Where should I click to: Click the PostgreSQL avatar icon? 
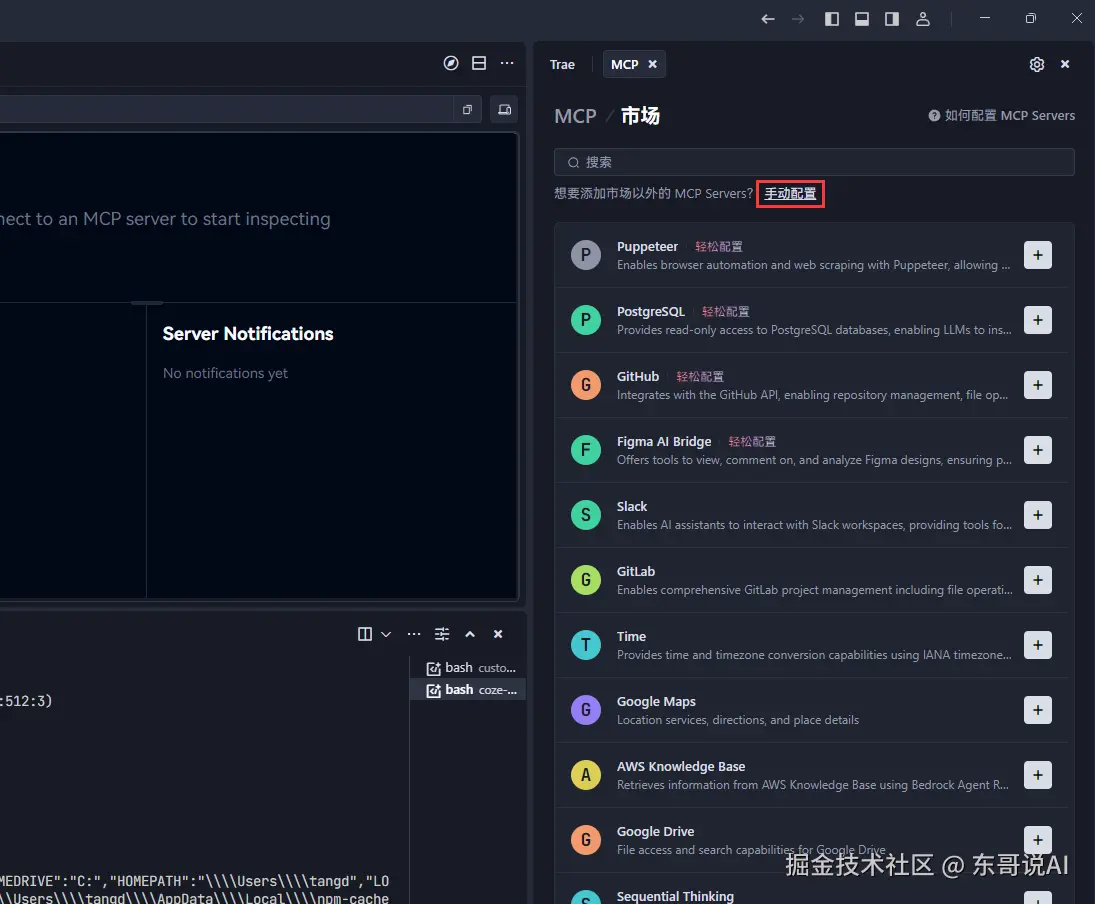(586, 320)
